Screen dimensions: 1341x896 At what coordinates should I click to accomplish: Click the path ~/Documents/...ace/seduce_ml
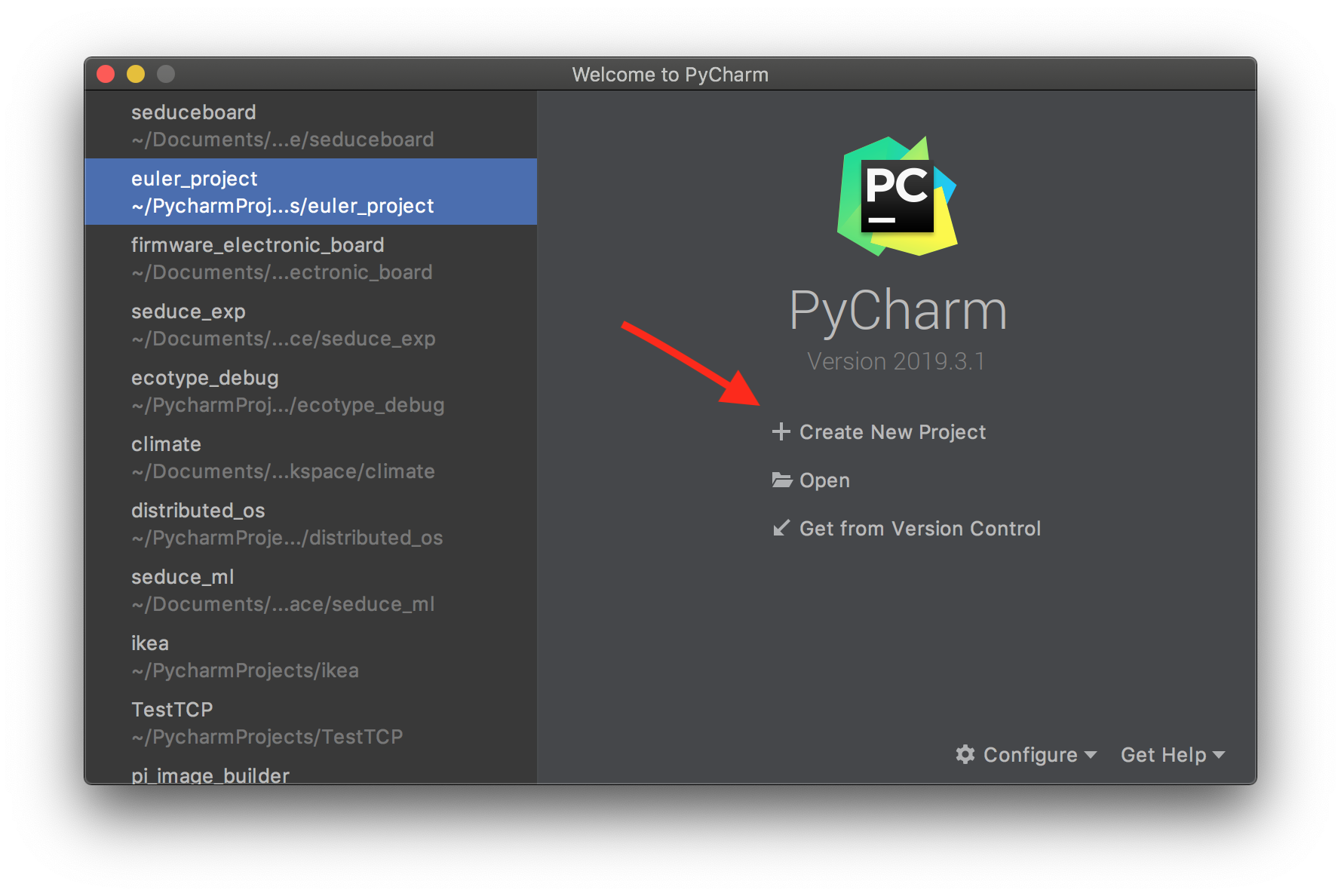[283, 604]
